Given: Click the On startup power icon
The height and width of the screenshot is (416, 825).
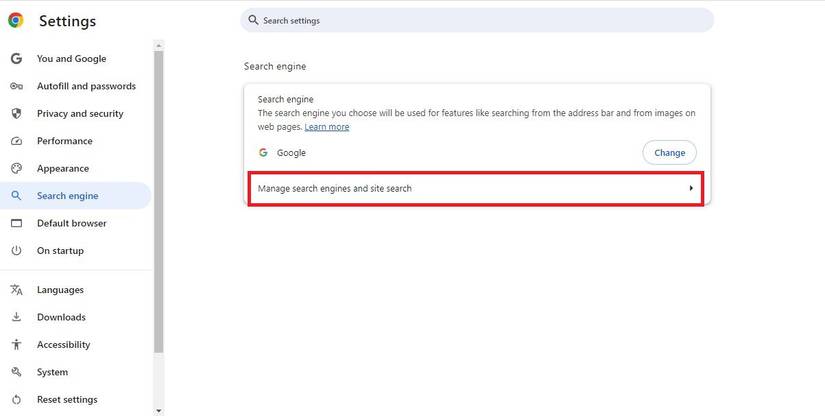Looking at the screenshot, I should click(x=16, y=251).
